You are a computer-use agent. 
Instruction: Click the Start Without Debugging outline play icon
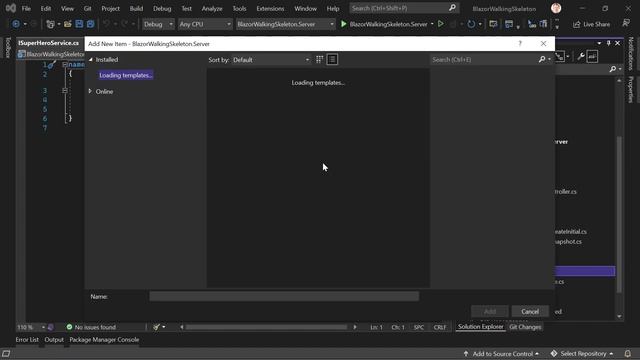point(441,24)
